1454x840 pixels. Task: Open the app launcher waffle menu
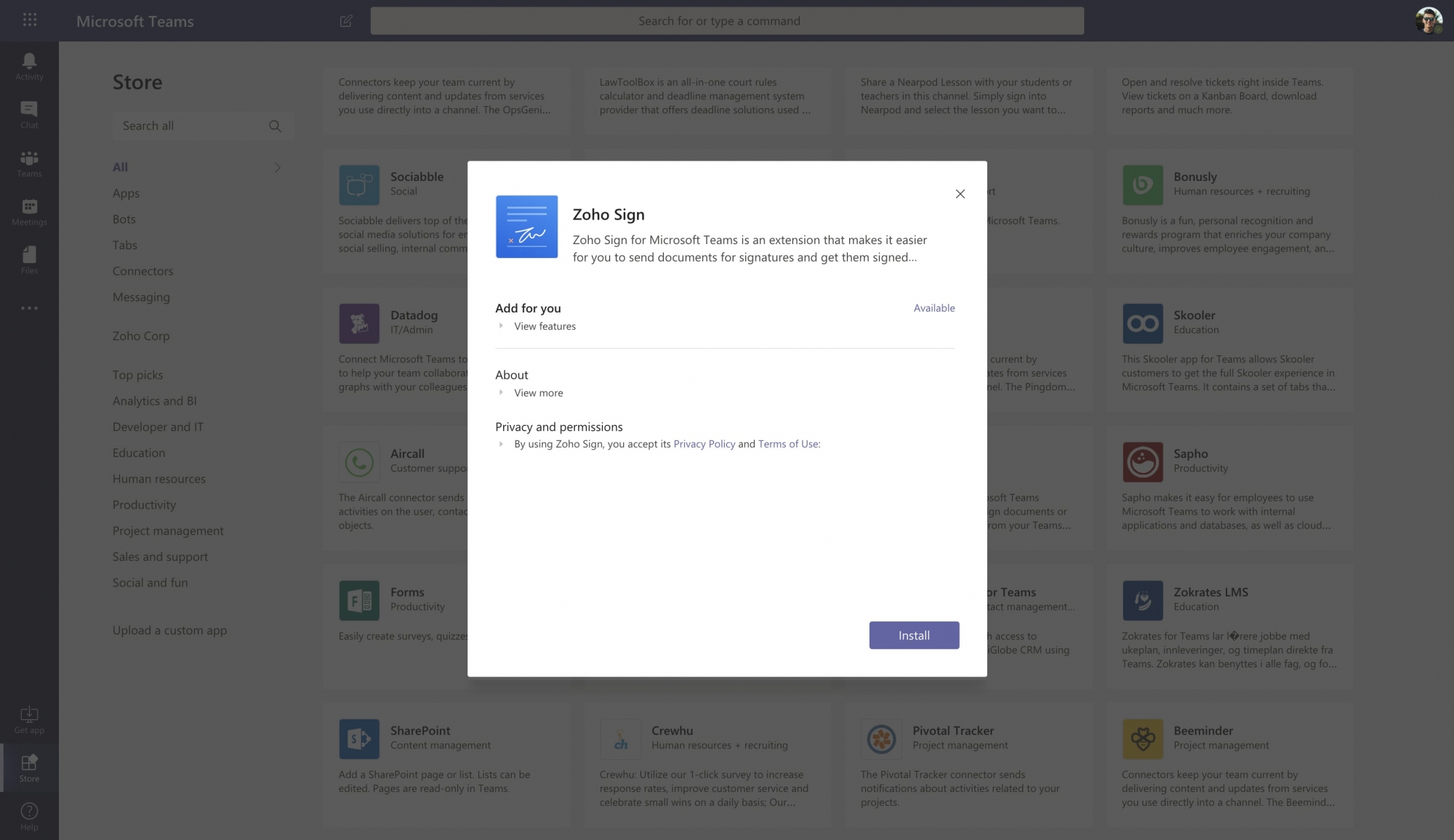(x=30, y=20)
